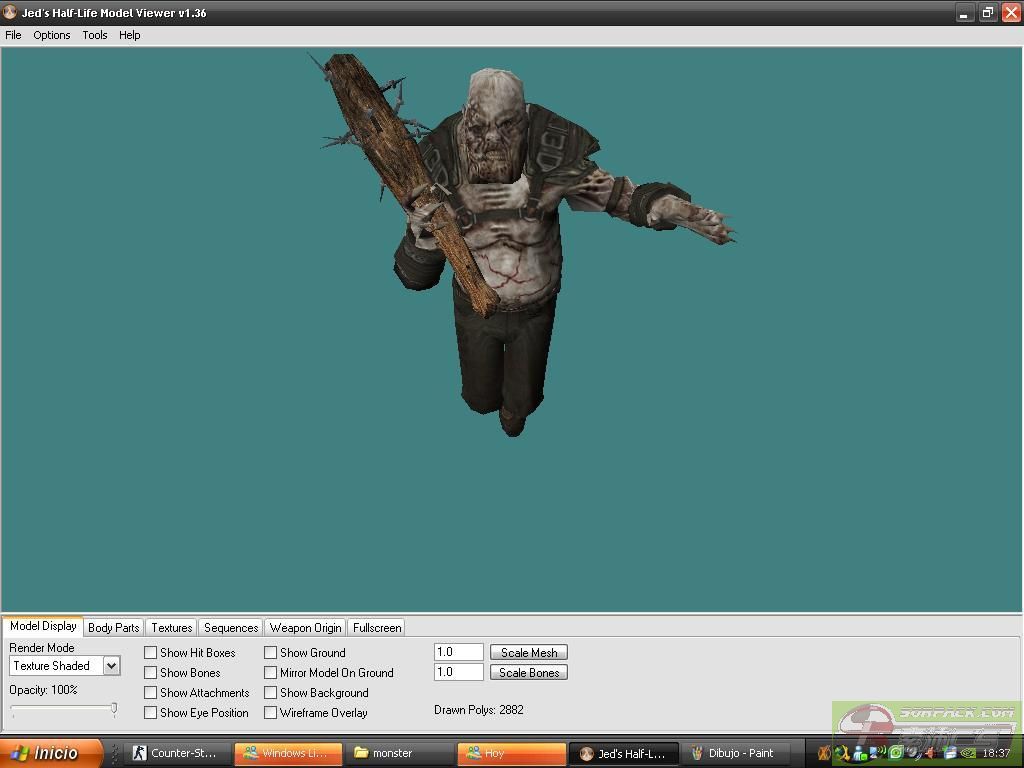Enable Show Eye Position checkbox

150,712
